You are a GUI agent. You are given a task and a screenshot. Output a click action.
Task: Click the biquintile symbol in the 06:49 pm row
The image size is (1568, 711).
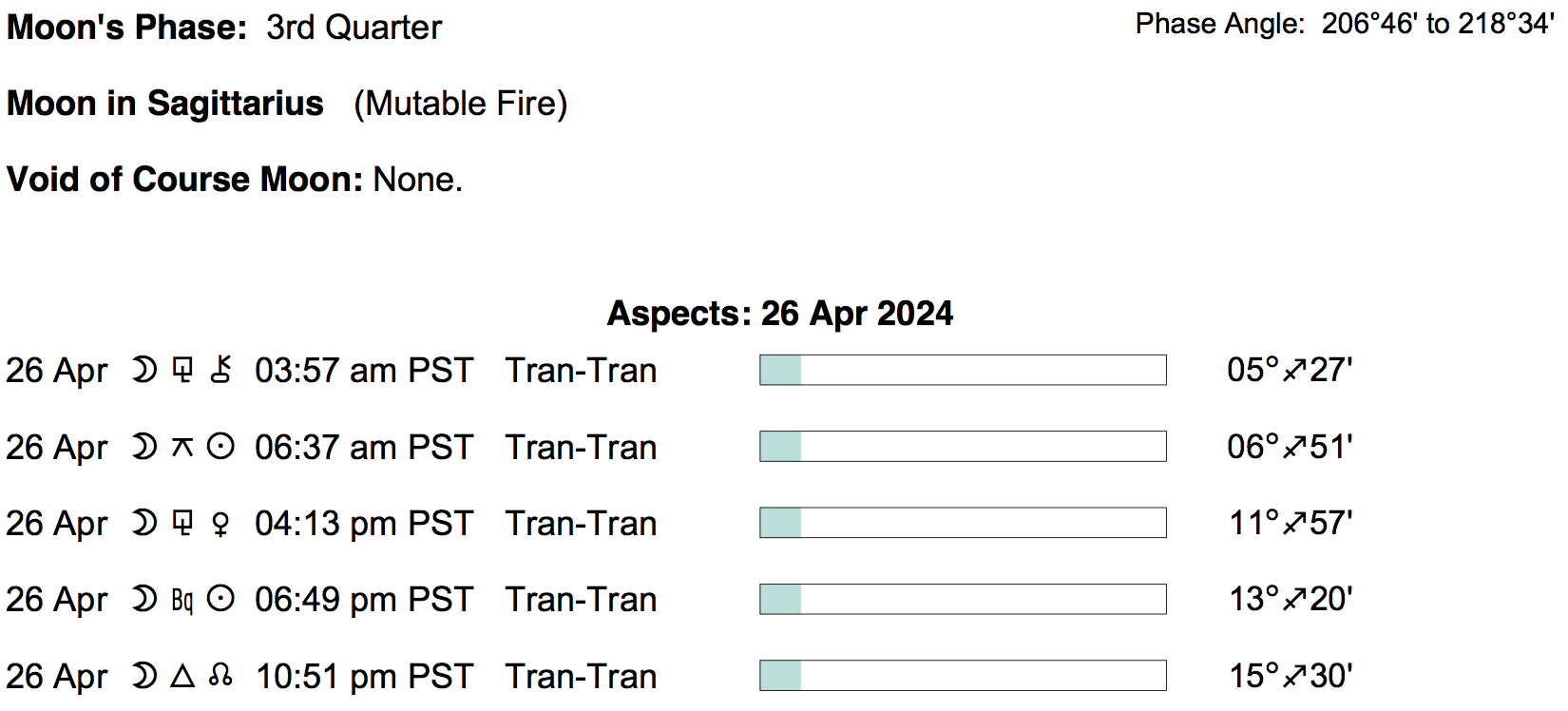(182, 600)
